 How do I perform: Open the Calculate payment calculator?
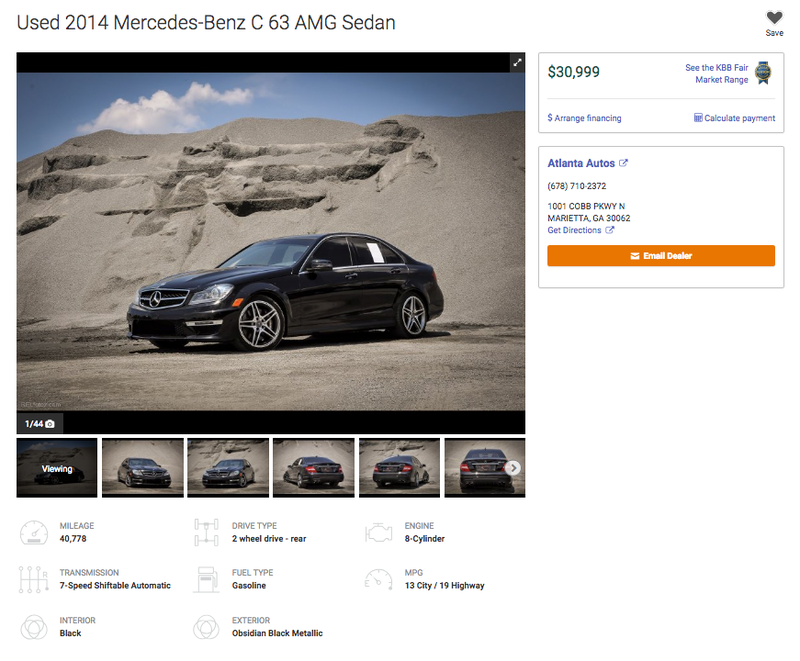pos(734,118)
